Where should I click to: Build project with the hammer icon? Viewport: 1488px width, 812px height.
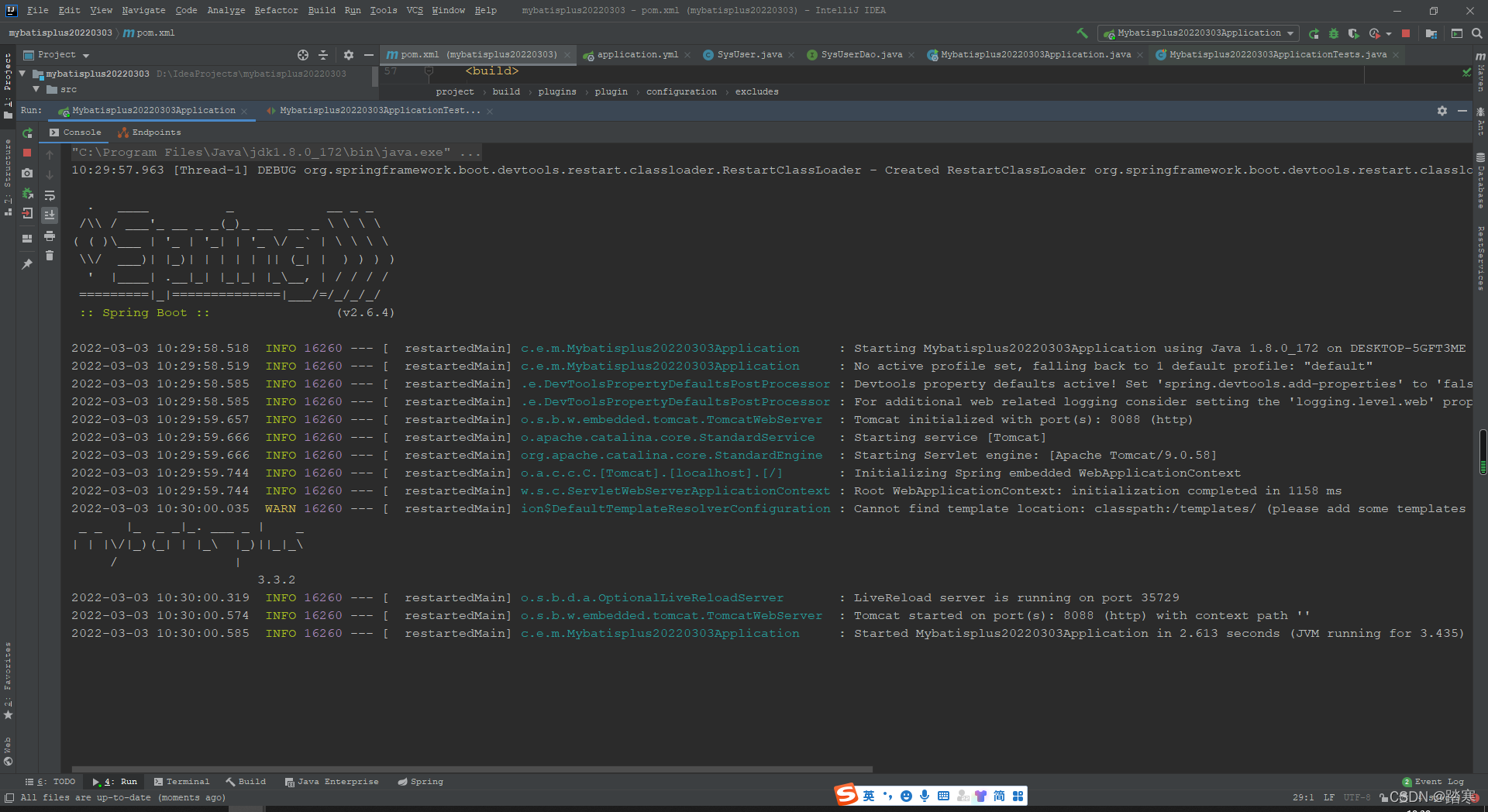tap(1082, 33)
